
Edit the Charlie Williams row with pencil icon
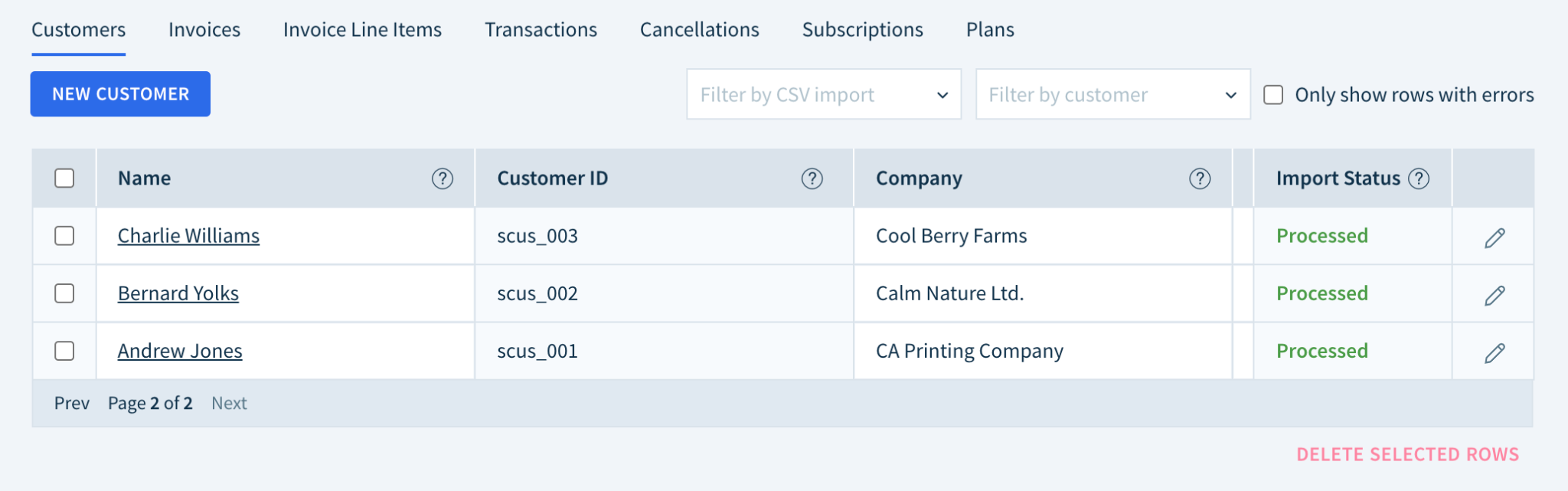1494,237
